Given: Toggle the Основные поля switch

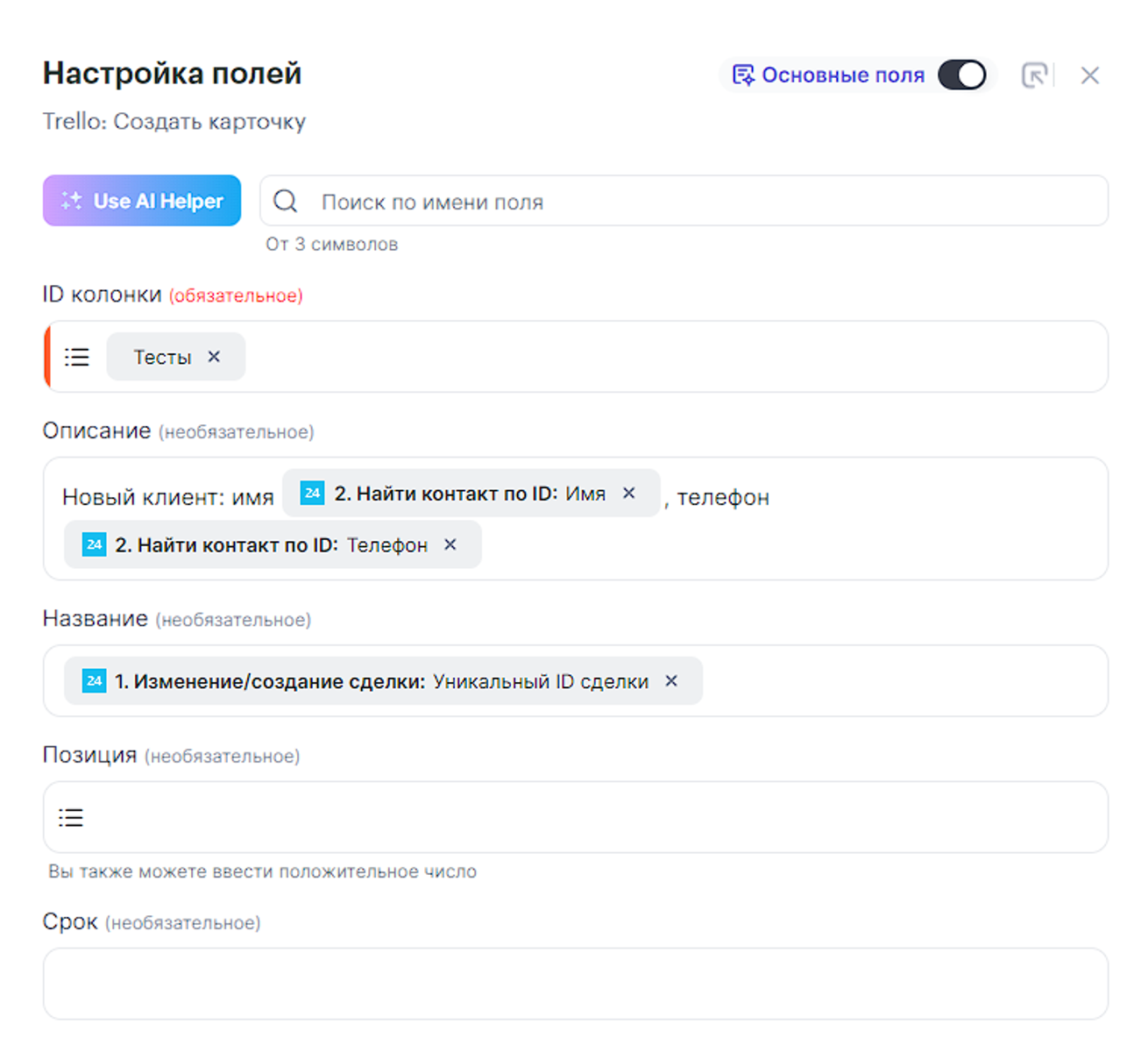Looking at the screenshot, I should tap(961, 75).
